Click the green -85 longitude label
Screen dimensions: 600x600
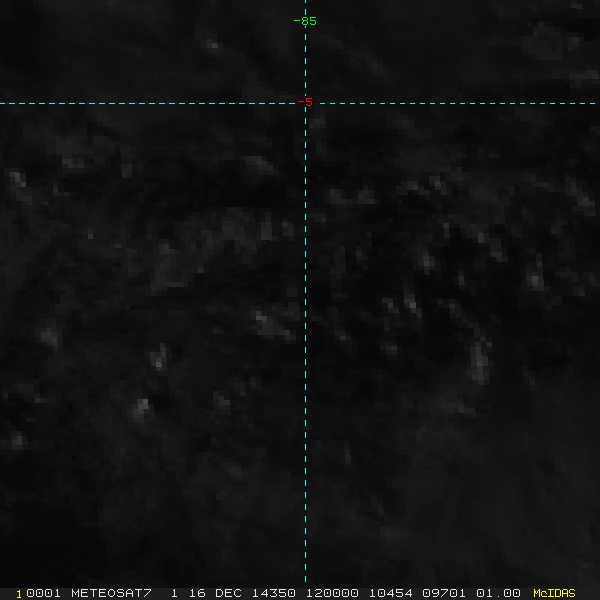tap(305, 21)
